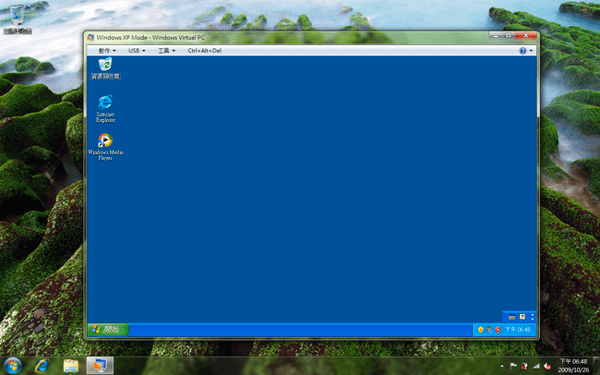Open the 動作 menu in Virtual PC
Screen dimensions: 600x375
[x=107, y=51]
